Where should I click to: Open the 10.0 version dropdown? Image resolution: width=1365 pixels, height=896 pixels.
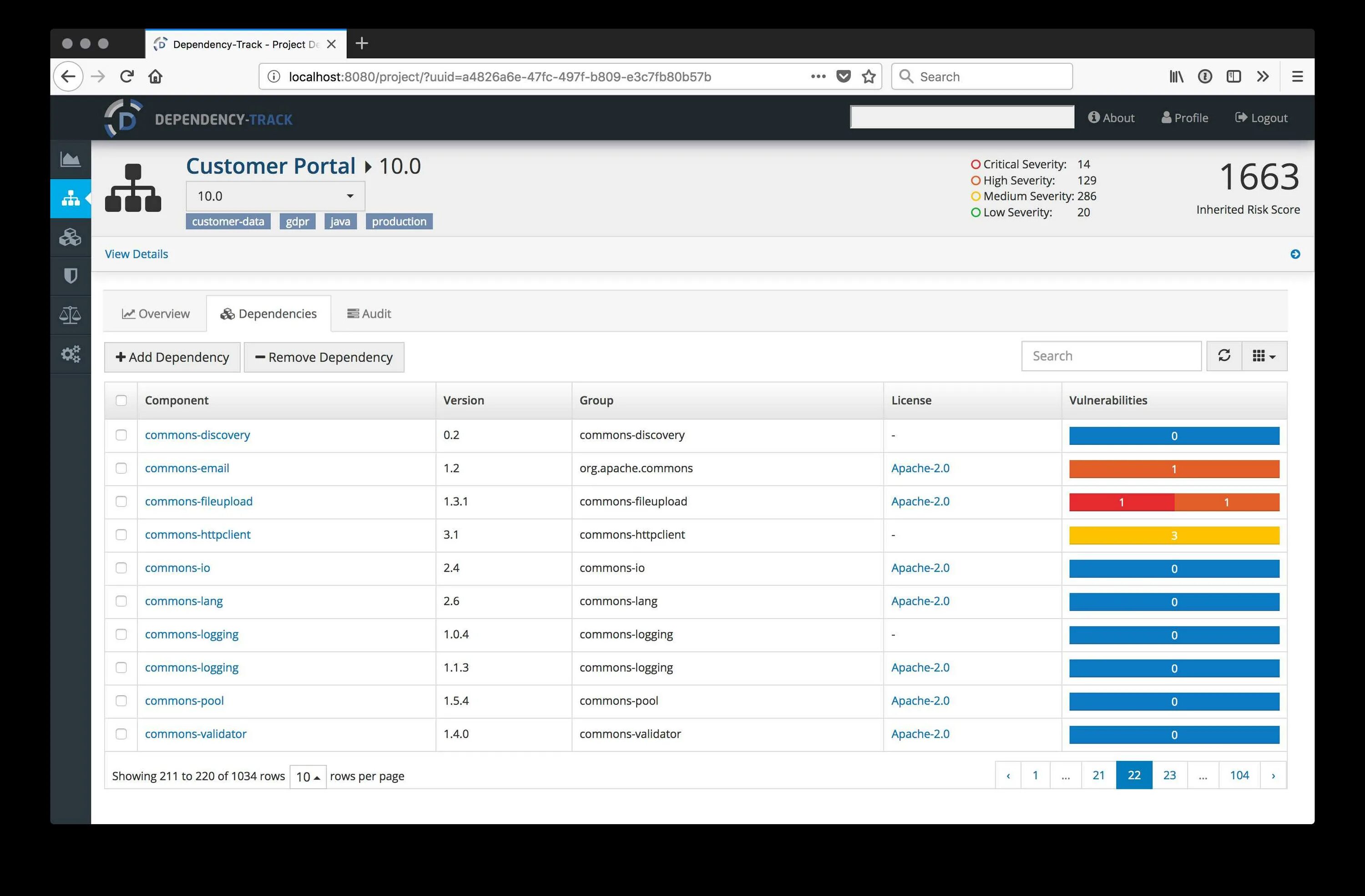275,196
